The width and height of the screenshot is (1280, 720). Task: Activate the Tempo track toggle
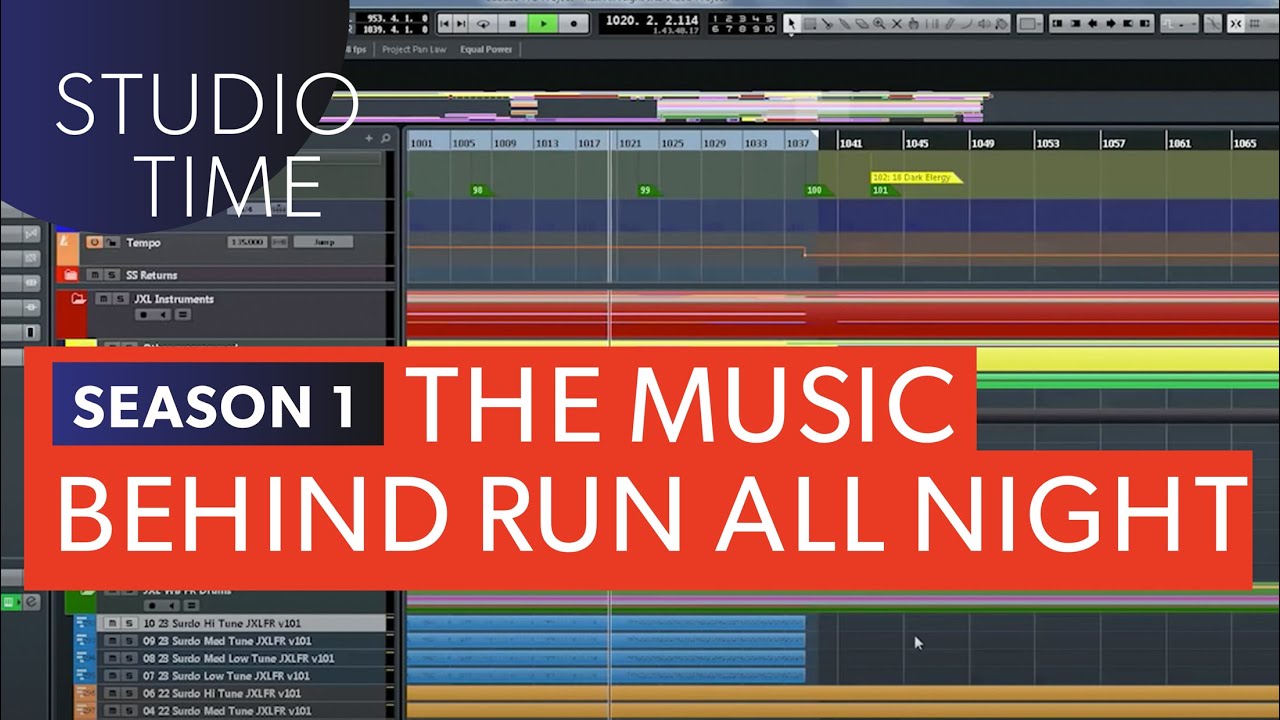[x=94, y=242]
